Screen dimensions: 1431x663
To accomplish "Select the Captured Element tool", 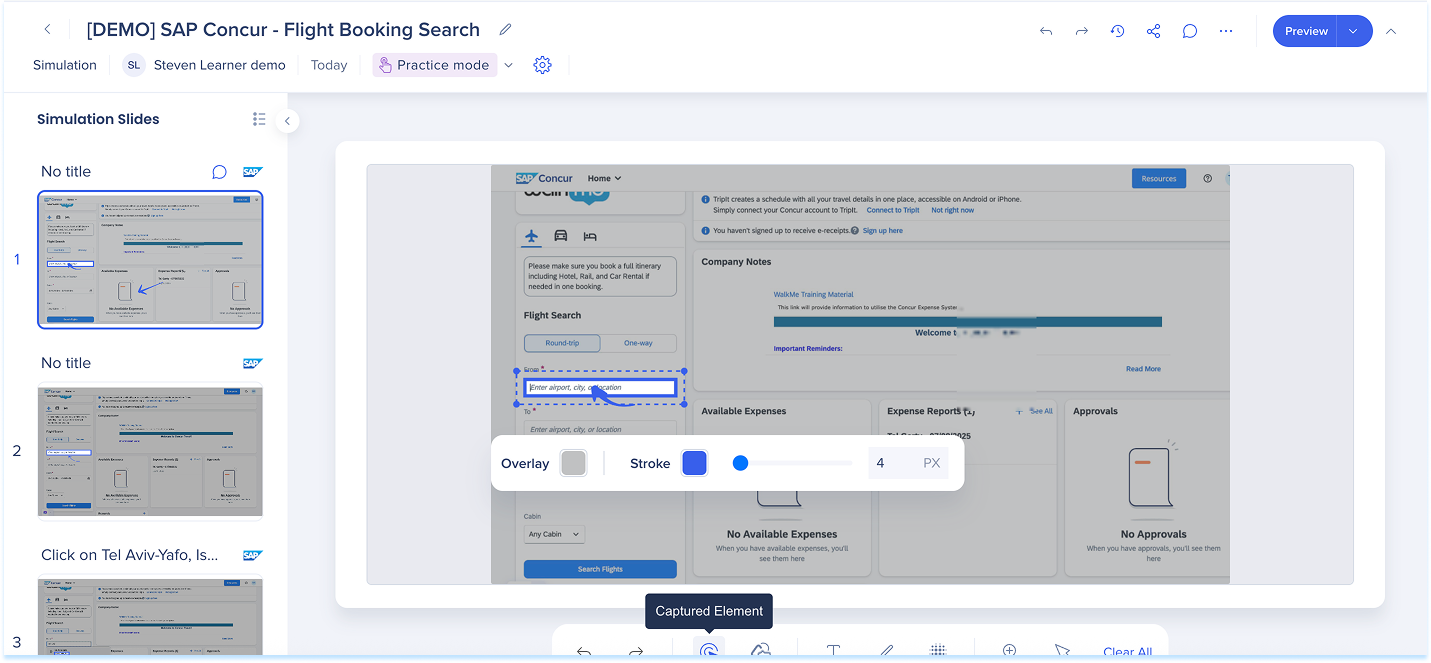I will [709, 649].
